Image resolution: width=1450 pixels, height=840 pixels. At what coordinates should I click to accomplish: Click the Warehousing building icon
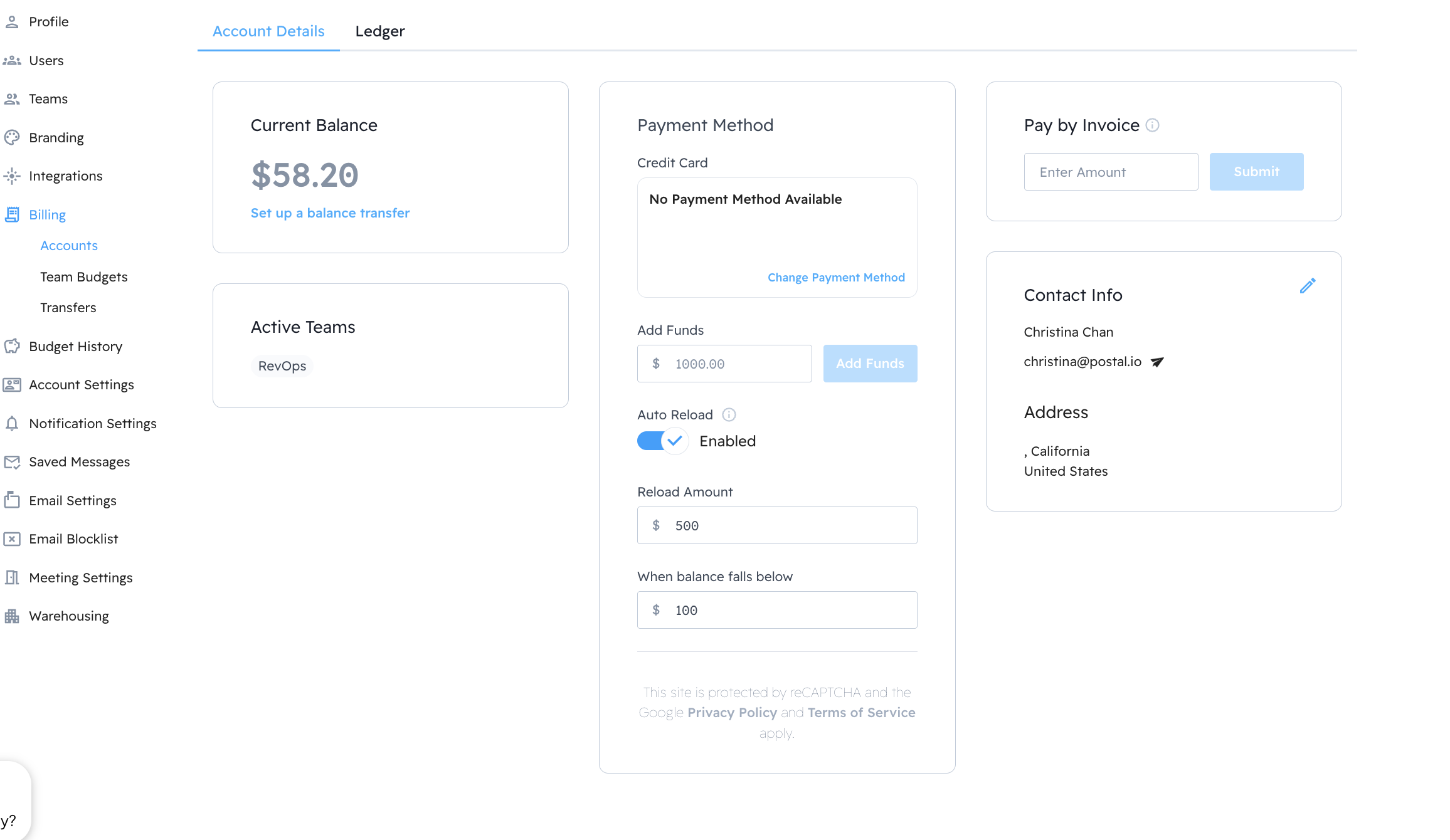point(12,616)
